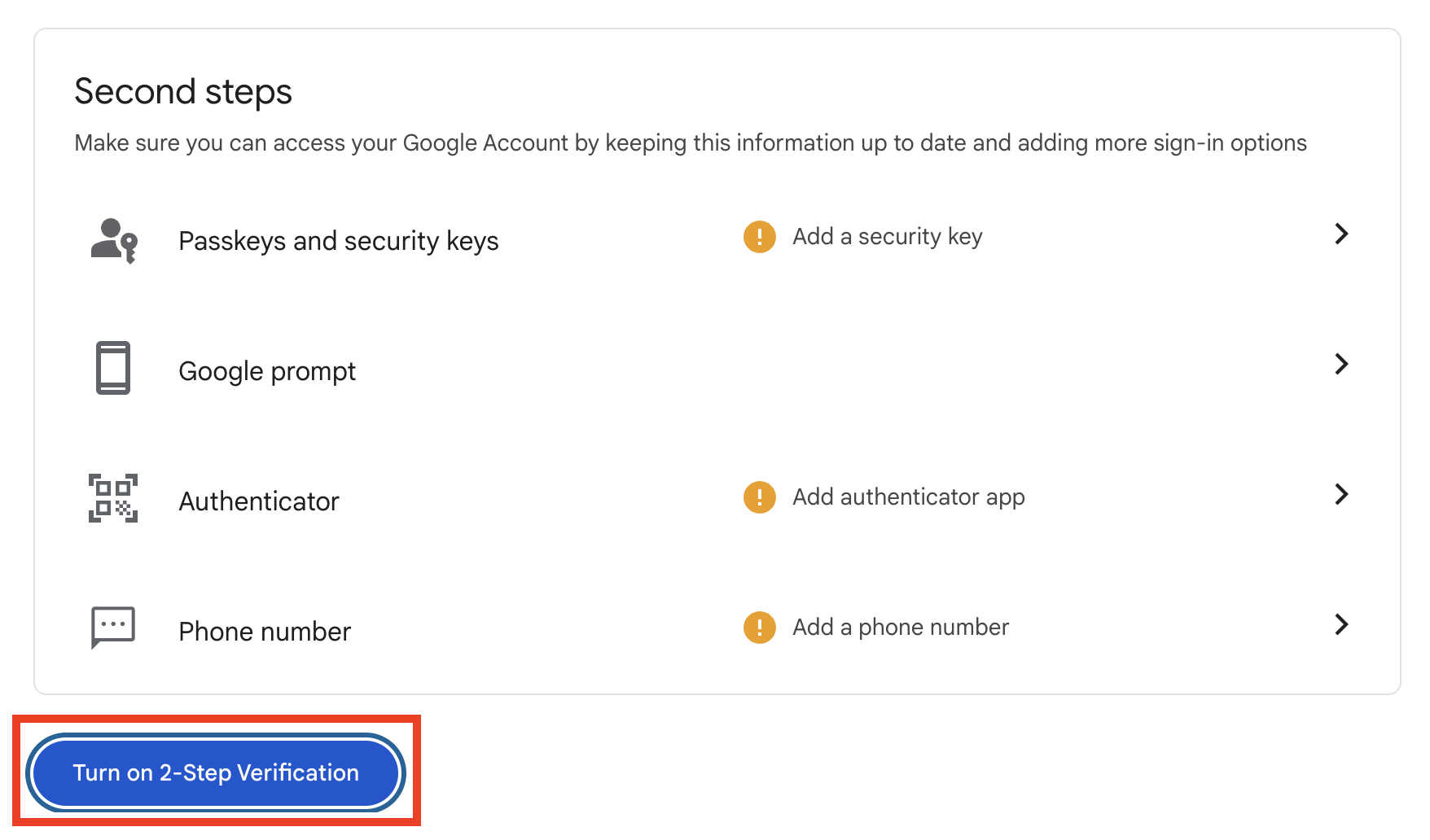
Task: Expand Passkeys and security keys chevron
Action: coord(1341,234)
